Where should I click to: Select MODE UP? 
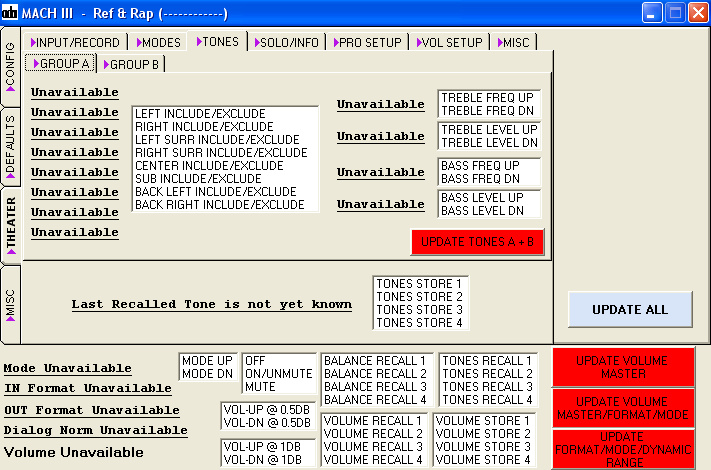click(207, 361)
